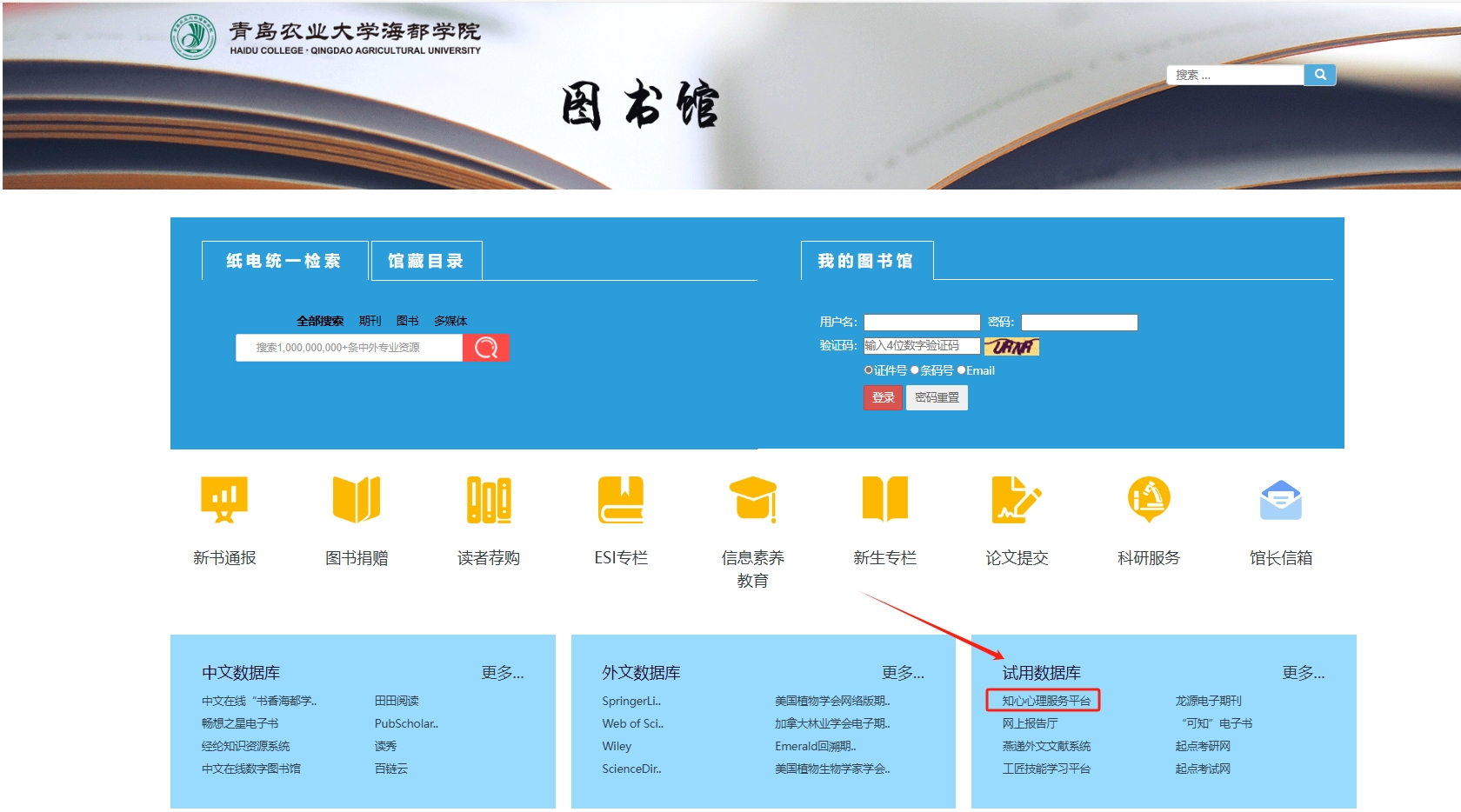Viewport: 1461px width, 812px height.
Task: Expand 更多 for 外文数据库
Action: 903,673
